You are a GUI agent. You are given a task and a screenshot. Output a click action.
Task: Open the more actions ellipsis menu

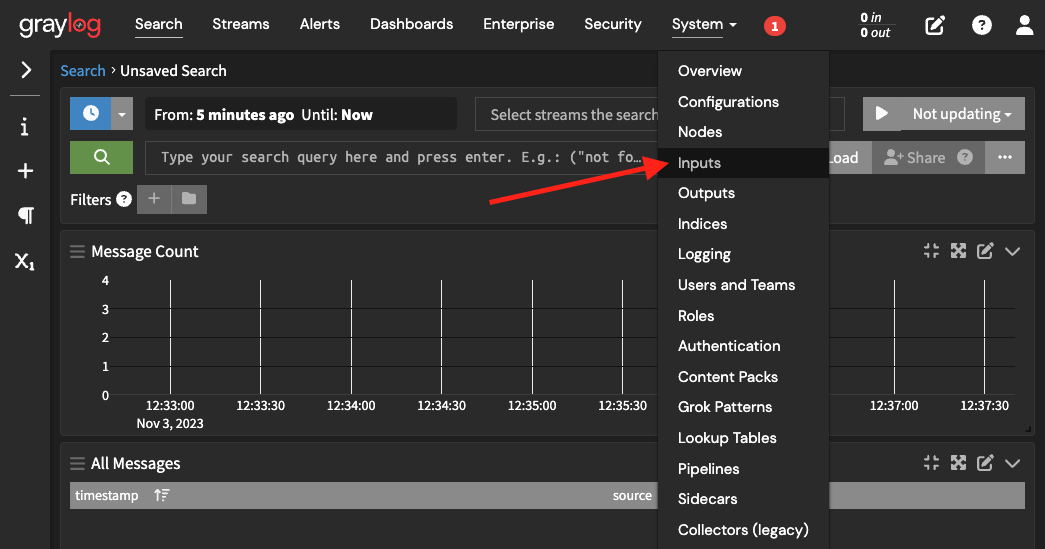[1005, 157]
